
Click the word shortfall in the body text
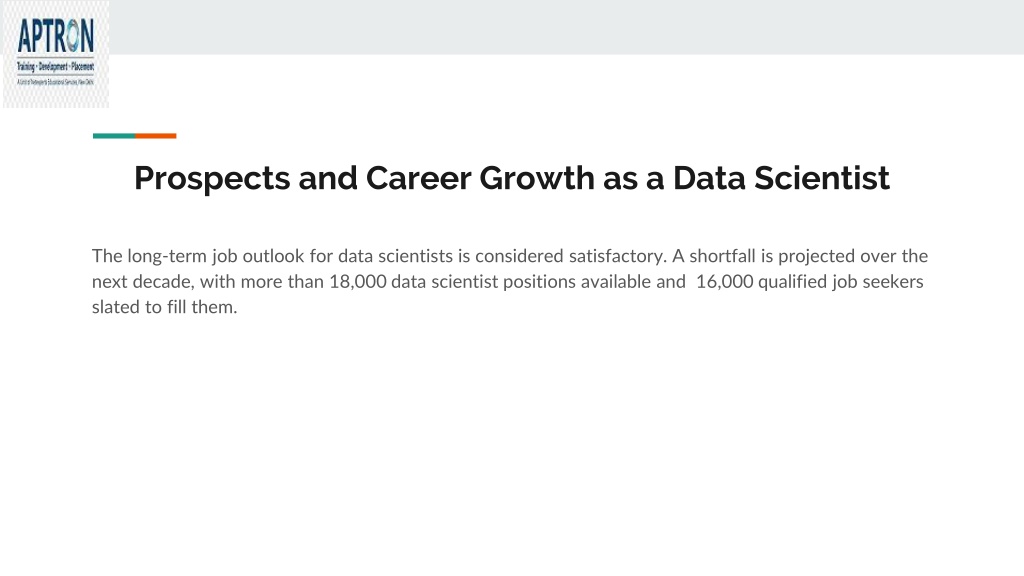pos(722,255)
